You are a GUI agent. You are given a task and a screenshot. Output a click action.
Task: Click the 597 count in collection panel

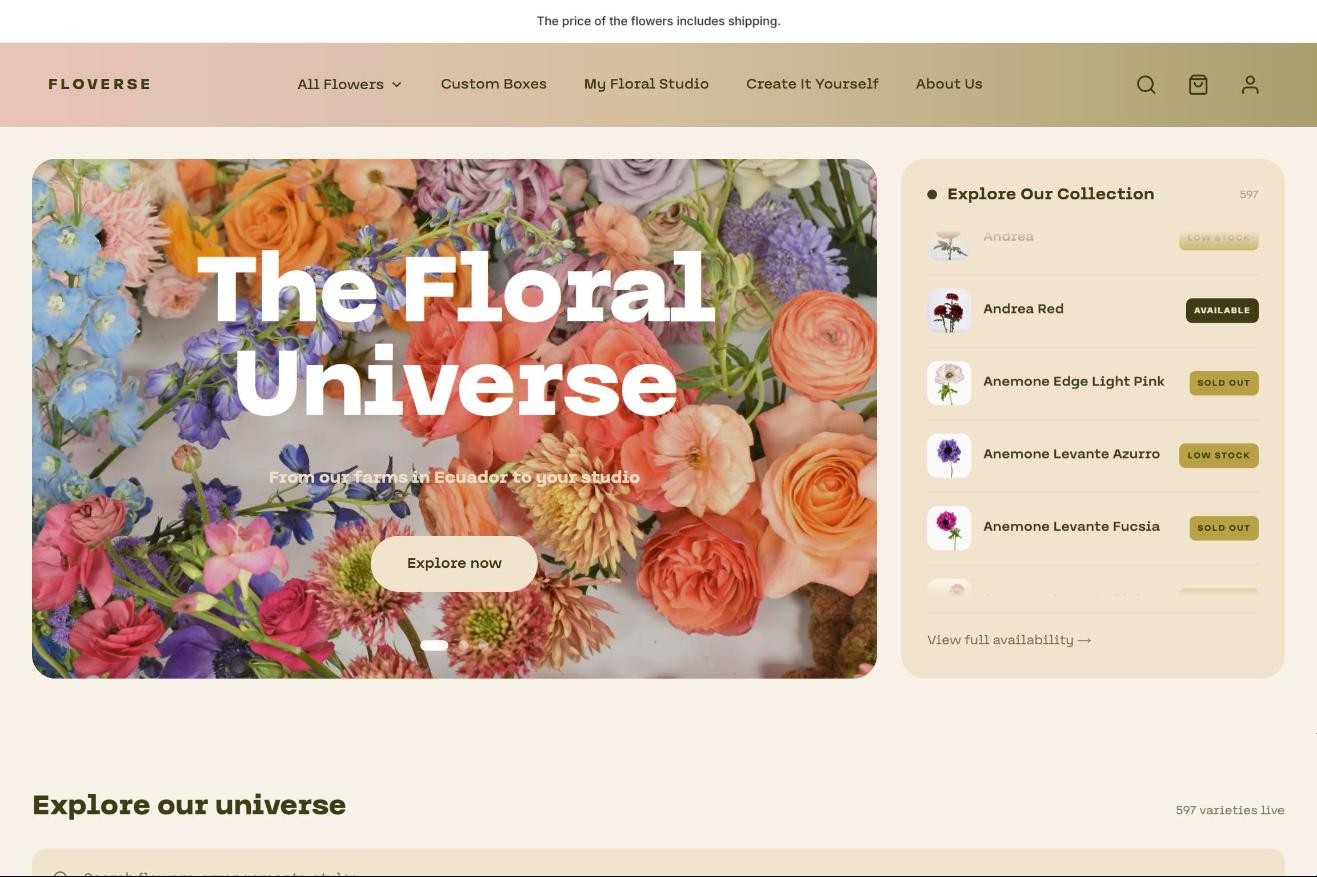pos(1249,194)
